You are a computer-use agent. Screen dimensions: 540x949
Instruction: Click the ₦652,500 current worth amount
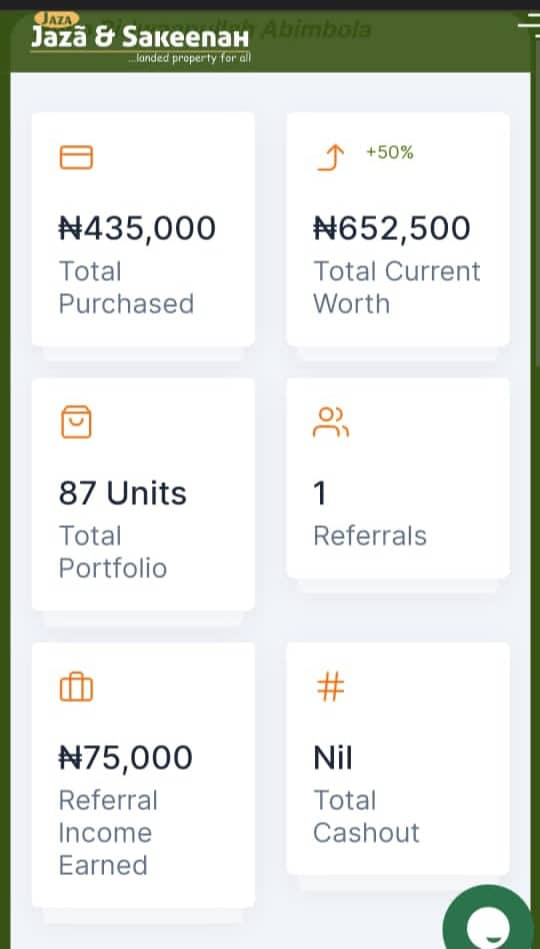point(392,228)
